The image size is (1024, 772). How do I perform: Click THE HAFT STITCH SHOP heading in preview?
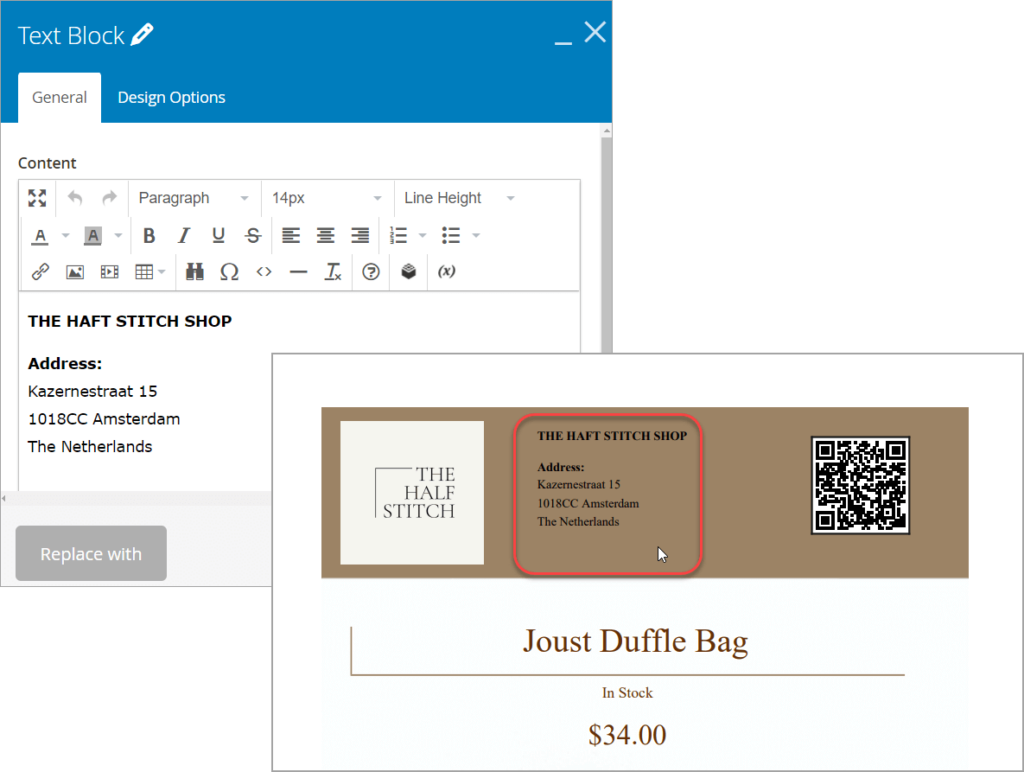pyautogui.click(x=612, y=436)
